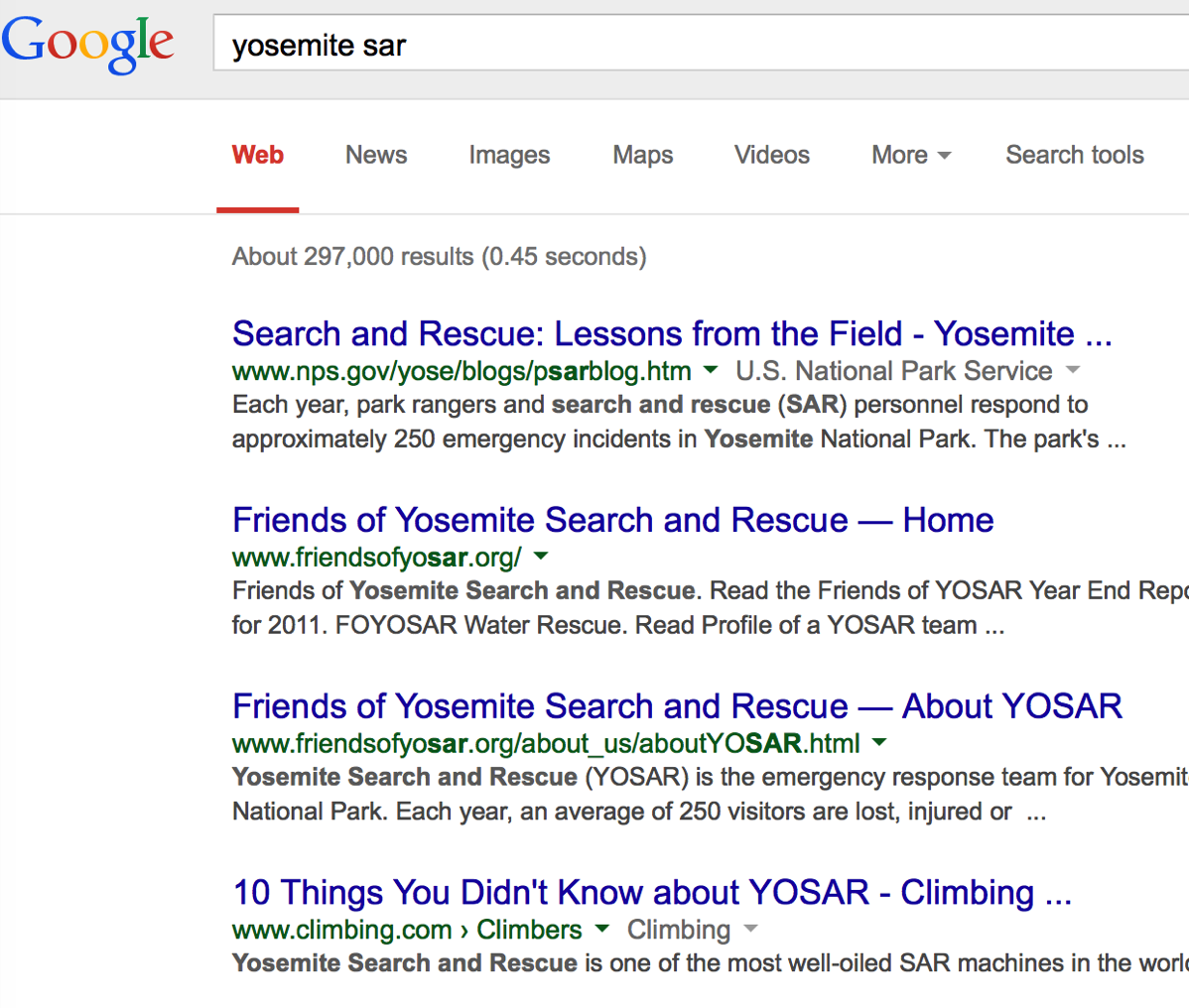Open Search and Rescue: Lessons from the Field result
The image size is (1189, 1008).
[672, 333]
